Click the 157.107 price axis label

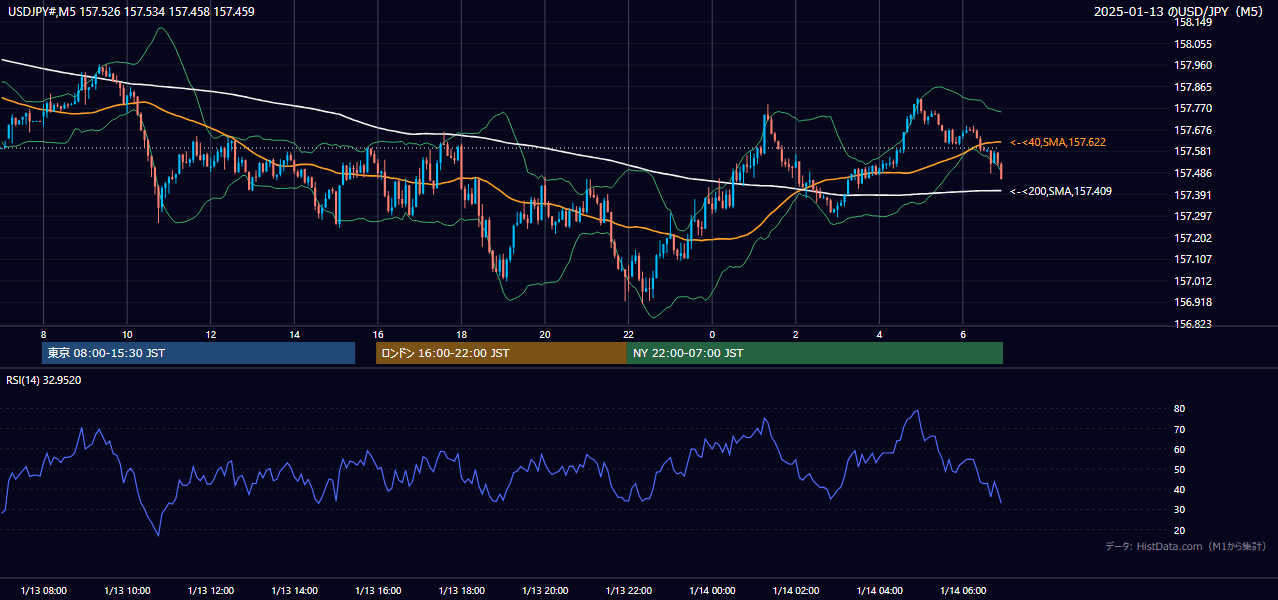click(x=1192, y=259)
